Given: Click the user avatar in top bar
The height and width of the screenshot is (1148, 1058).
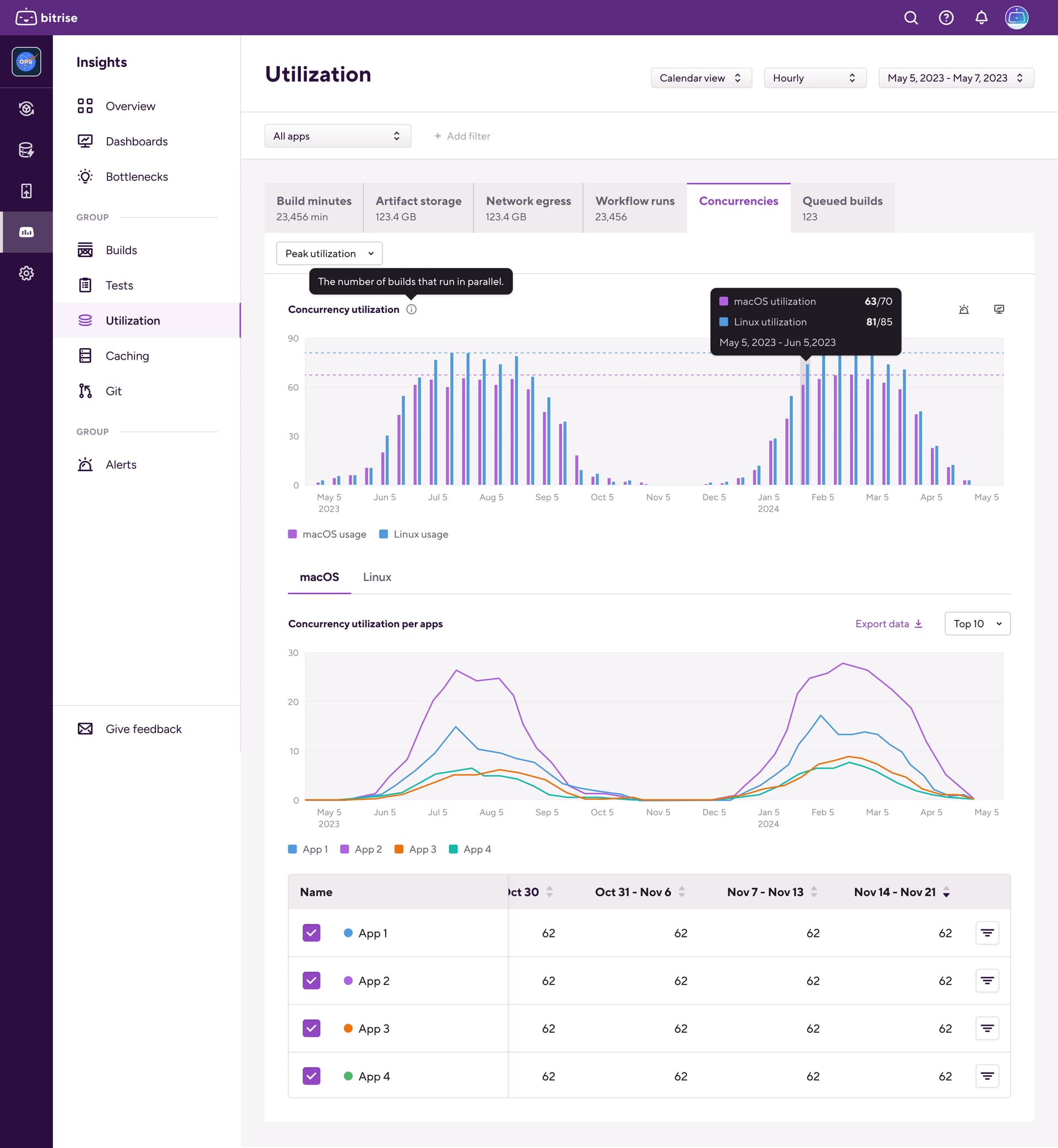Looking at the screenshot, I should (1016, 18).
